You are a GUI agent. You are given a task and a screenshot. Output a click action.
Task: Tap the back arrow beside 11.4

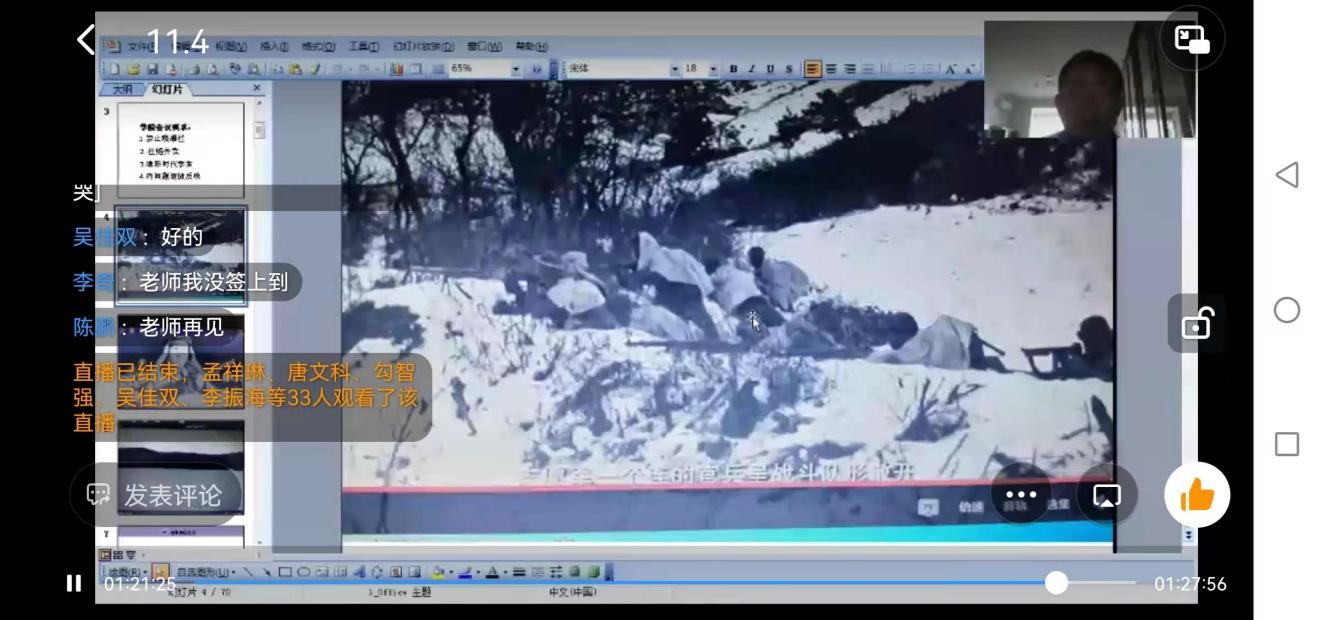(86, 40)
